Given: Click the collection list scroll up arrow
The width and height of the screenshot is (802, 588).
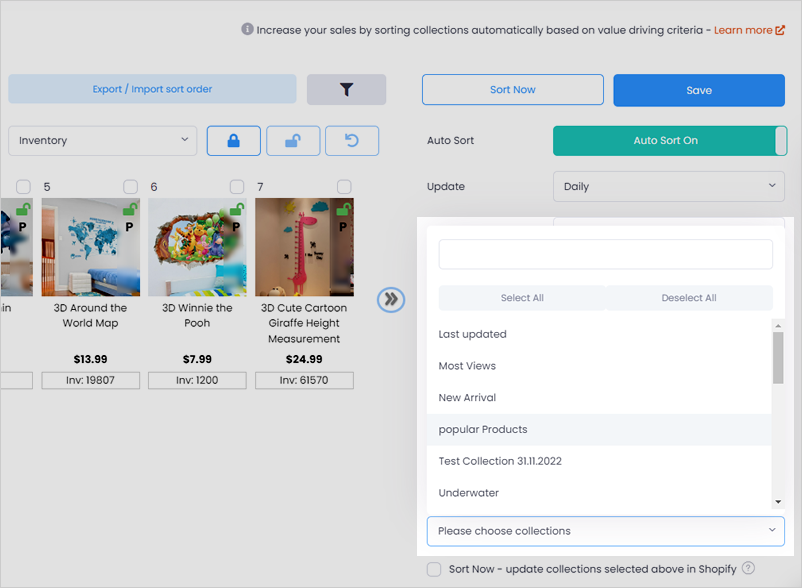Looking at the screenshot, I should coord(778,326).
